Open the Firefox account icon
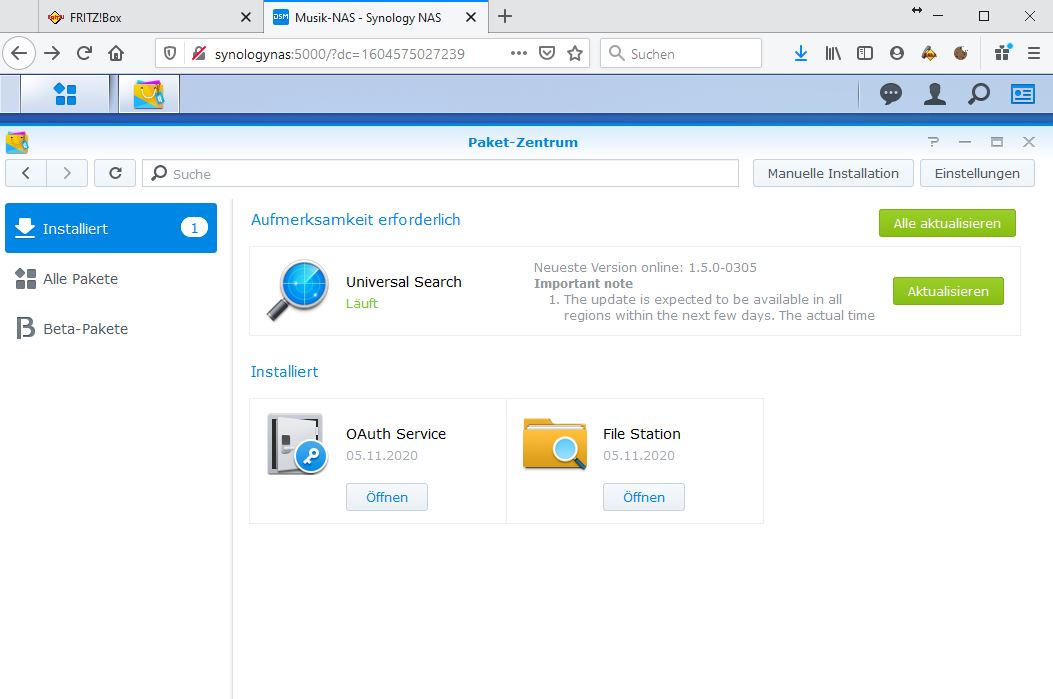 897,54
